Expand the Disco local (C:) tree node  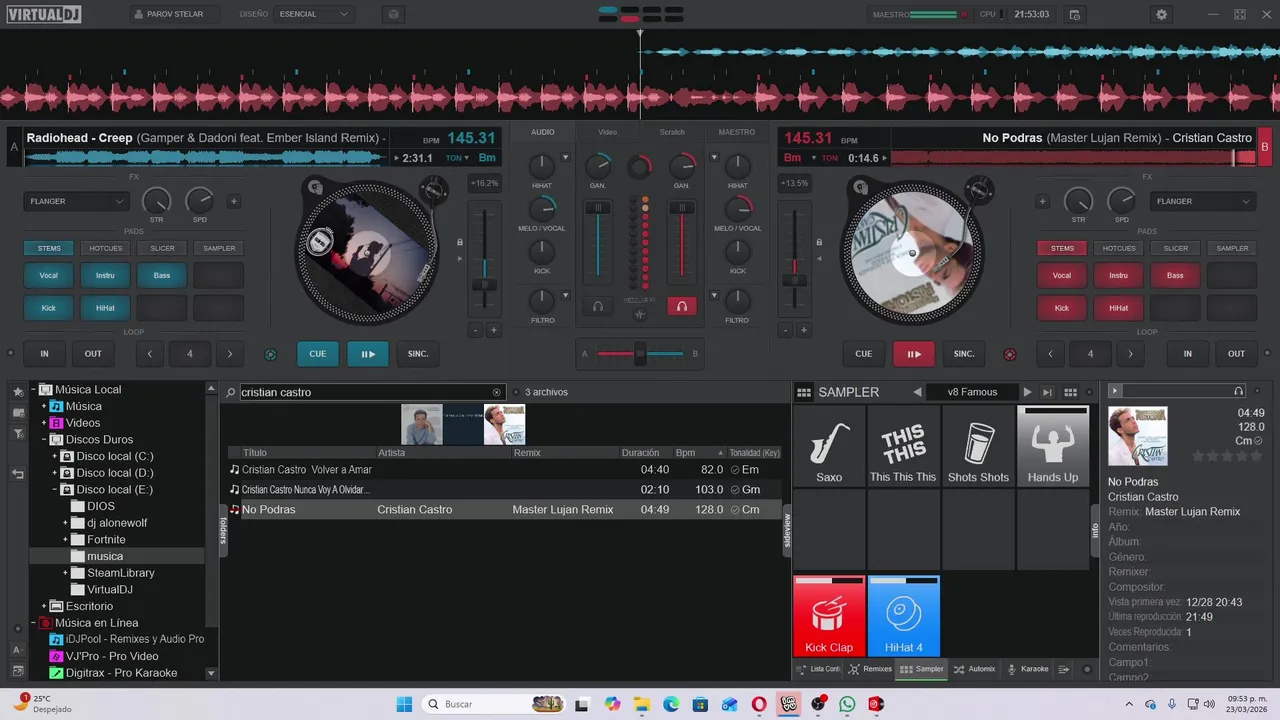coord(55,456)
